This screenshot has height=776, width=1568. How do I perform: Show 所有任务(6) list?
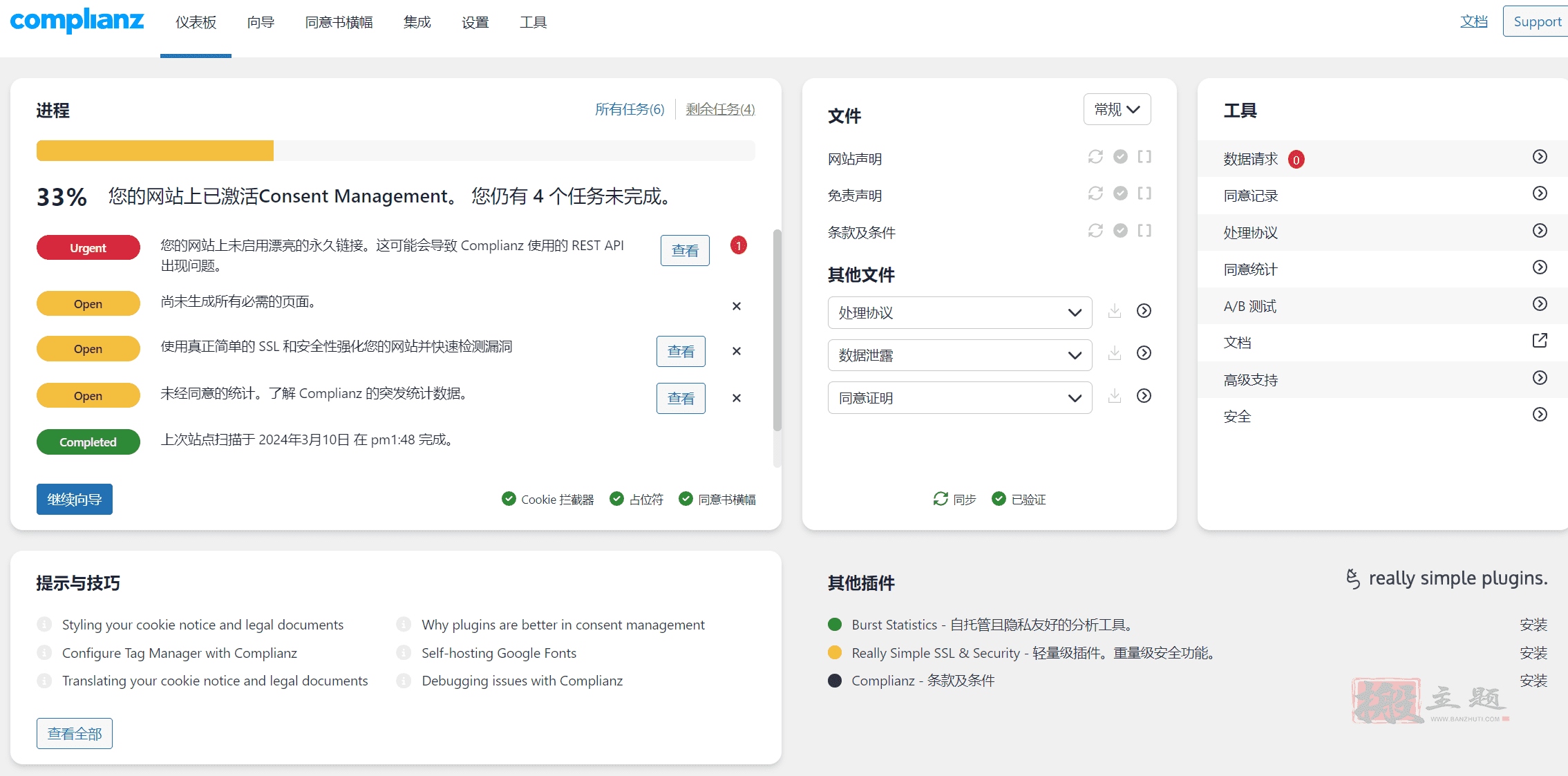630,109
